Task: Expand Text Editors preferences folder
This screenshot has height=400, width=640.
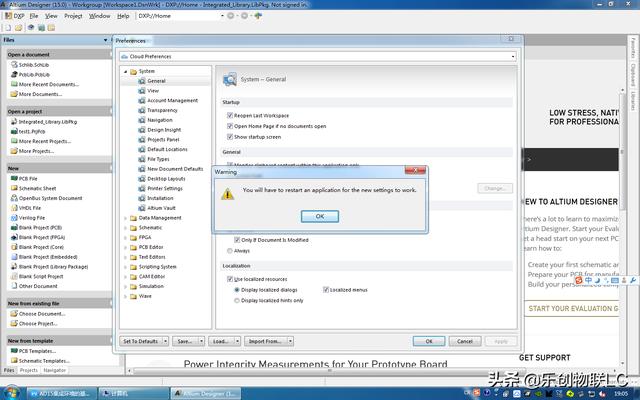Action: point(126,257)
